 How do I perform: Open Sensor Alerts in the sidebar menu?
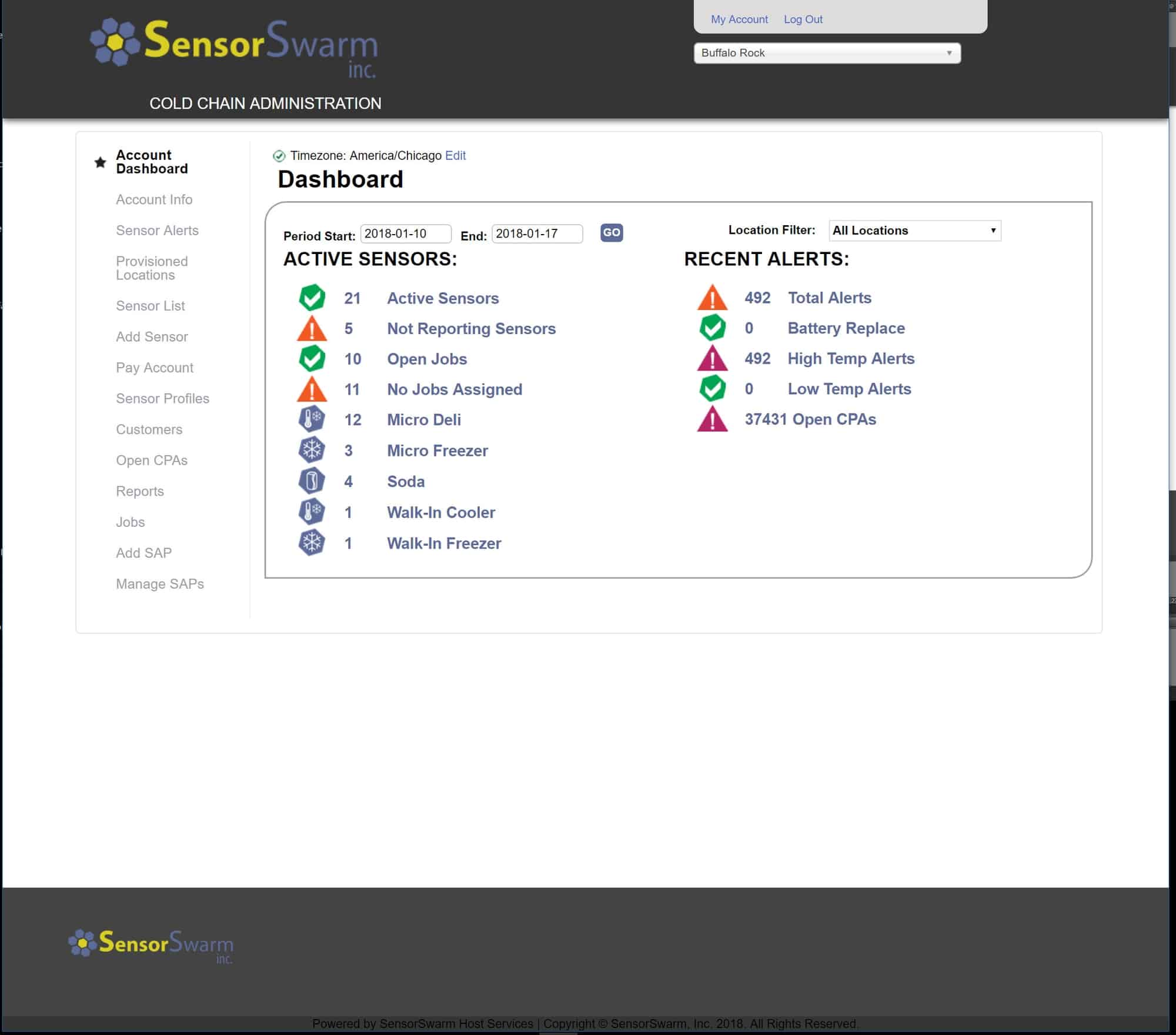click(x=157, y=231)
